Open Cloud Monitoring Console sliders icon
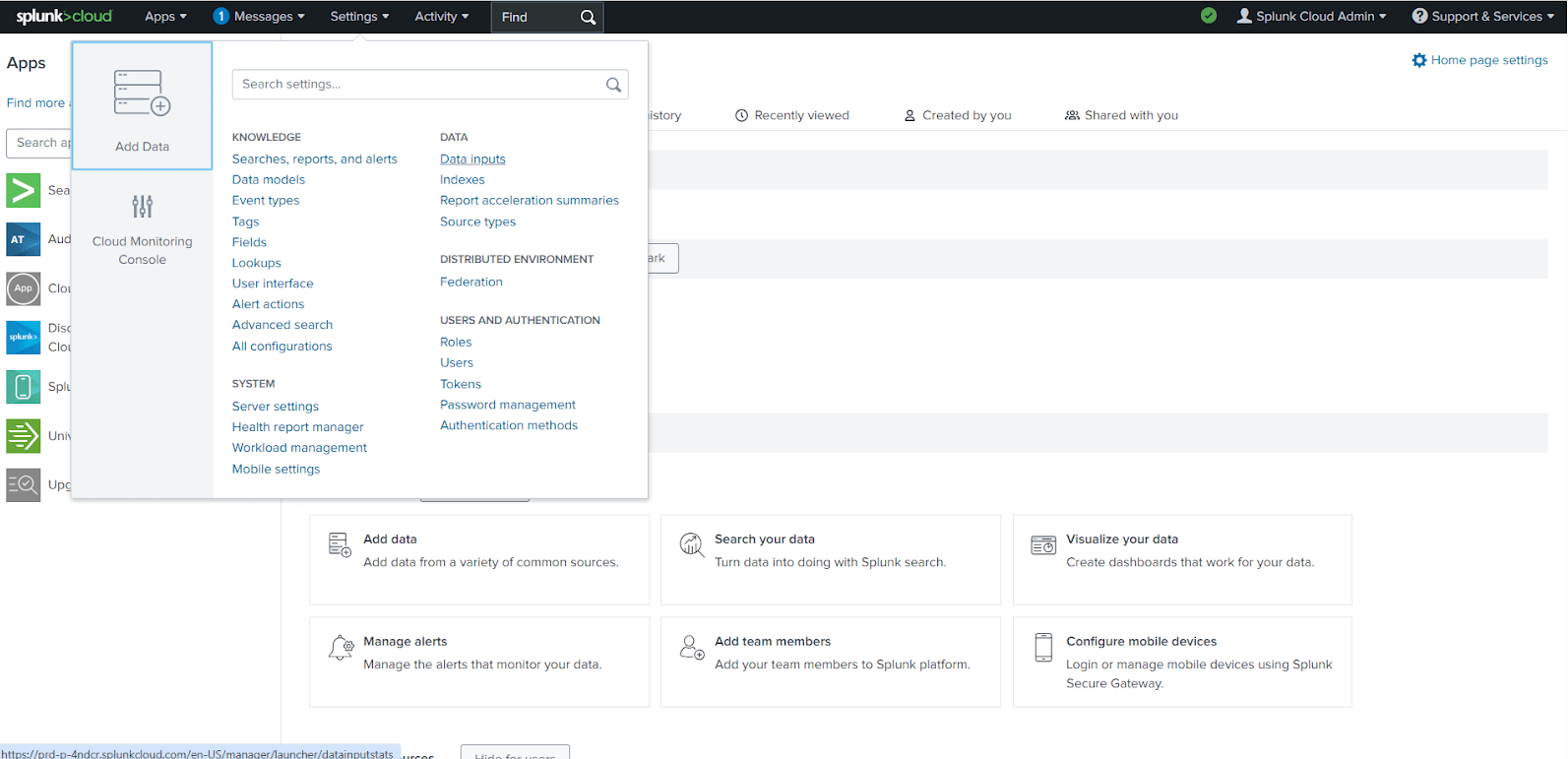 tap(143, 206)
